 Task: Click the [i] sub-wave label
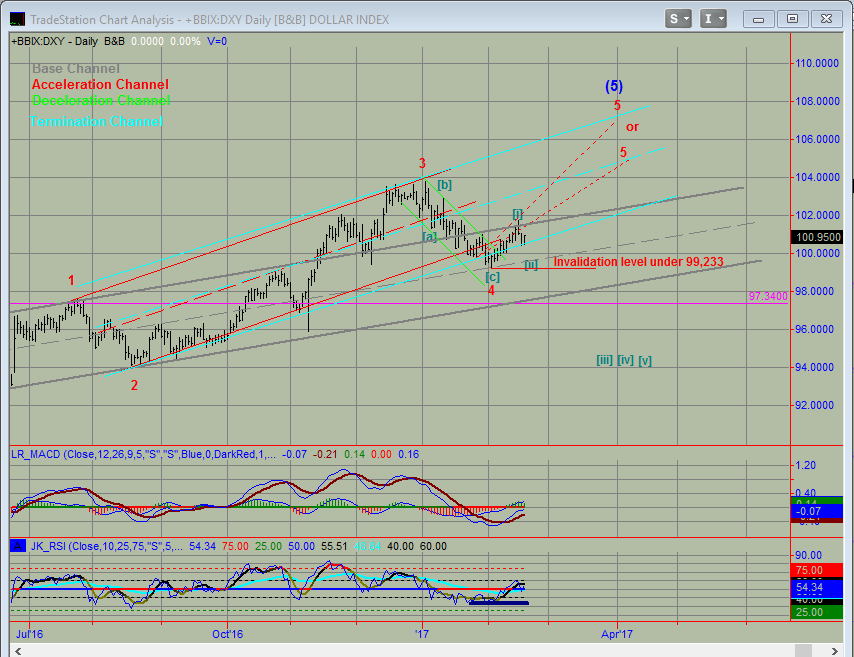(517, 214)
